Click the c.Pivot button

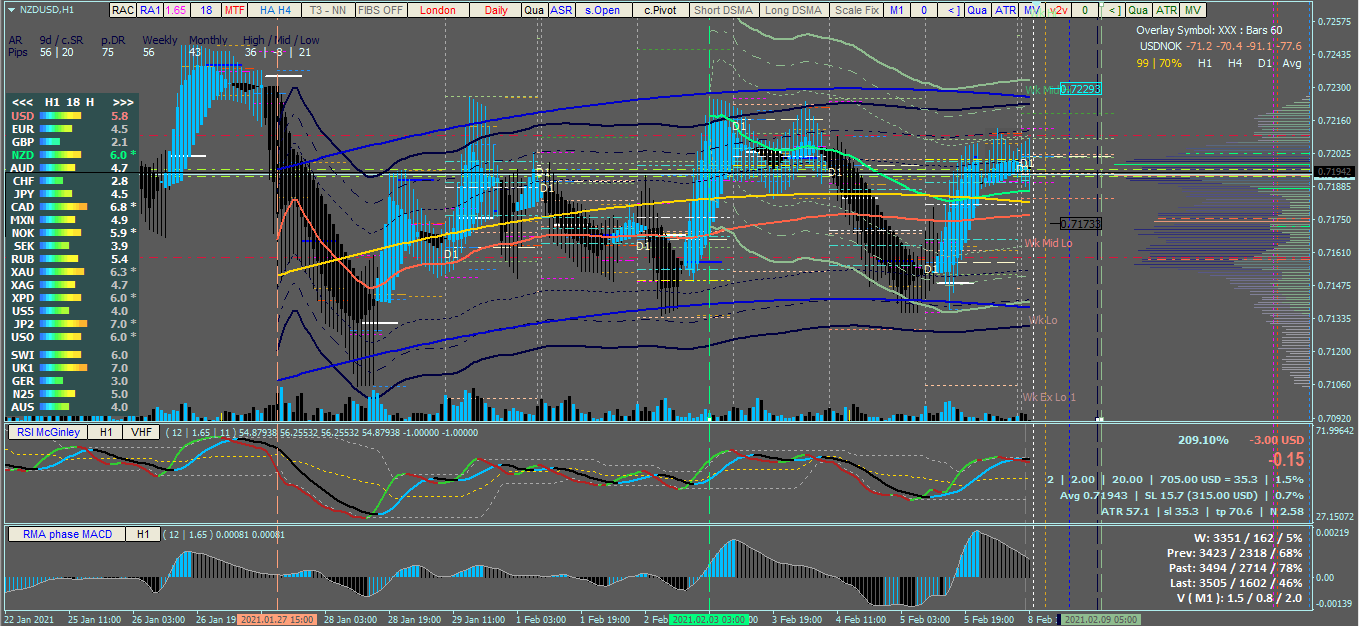[x=660, y=10]
